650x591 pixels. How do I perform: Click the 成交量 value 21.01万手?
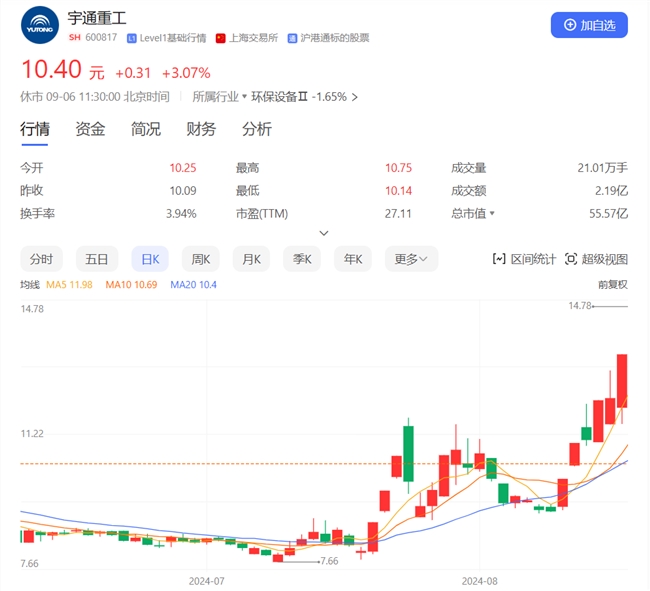coord(603,168)
